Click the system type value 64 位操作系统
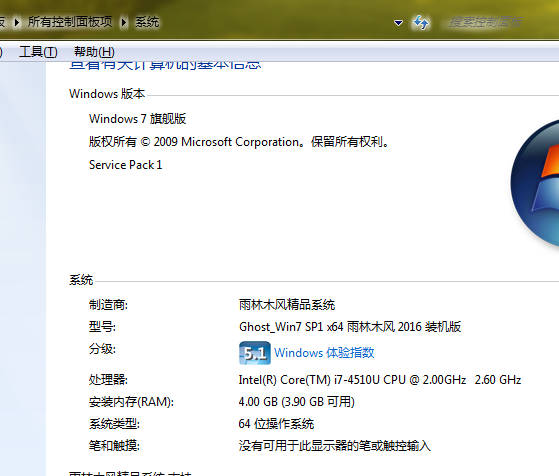Viewport: 559px width, 476px height. tap(276, 424)
